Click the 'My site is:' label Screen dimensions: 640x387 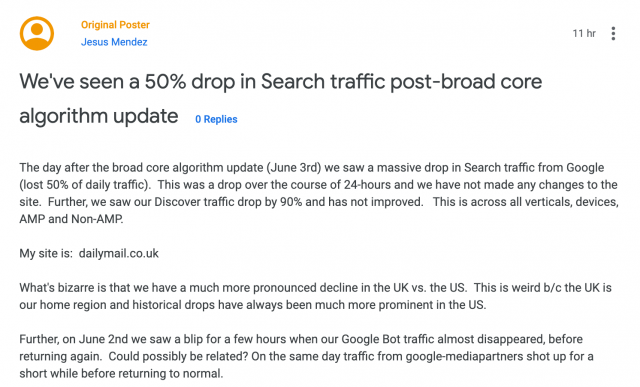pyautogui.click(x=46, y=254)
